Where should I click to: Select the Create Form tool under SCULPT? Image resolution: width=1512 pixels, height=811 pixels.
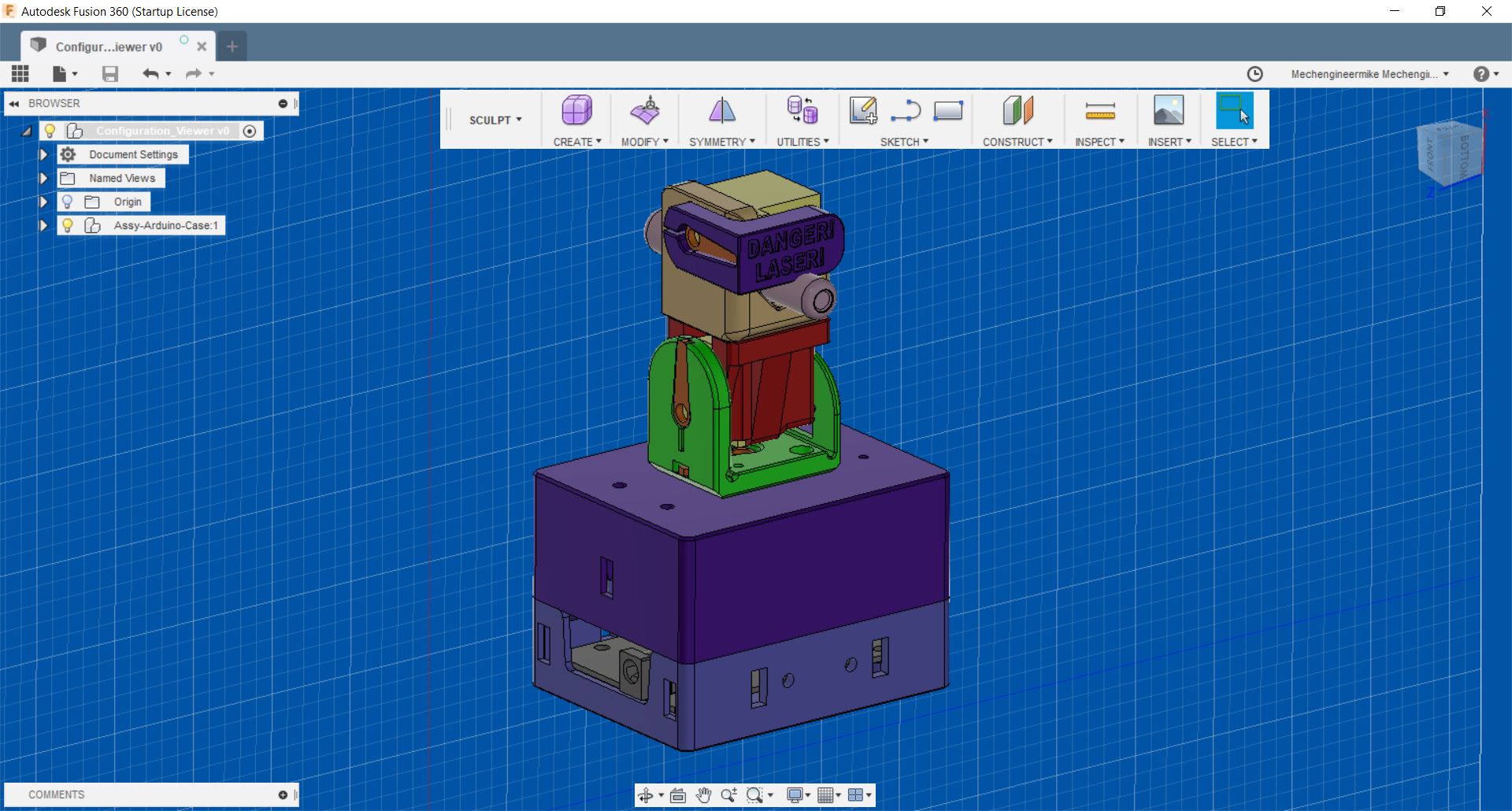click(x=576, y=111)
